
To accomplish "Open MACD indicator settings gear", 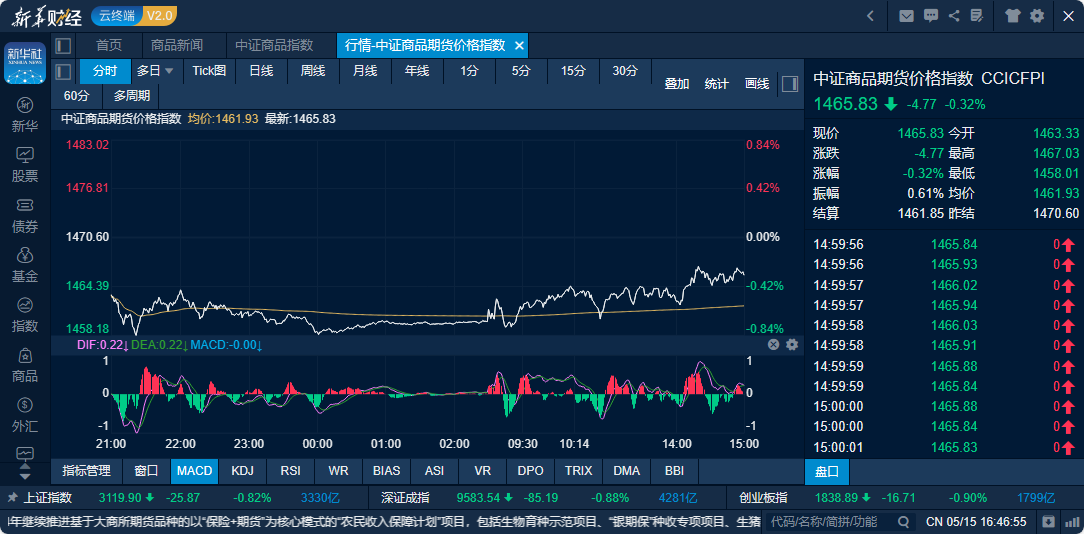I will click(x=792, y=344).
